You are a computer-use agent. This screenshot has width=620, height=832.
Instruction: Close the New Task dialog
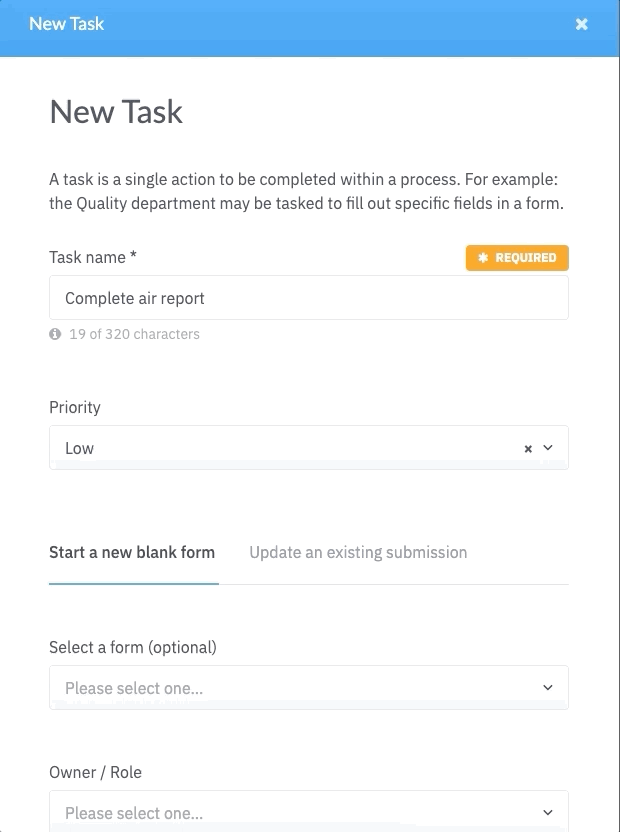581,24
